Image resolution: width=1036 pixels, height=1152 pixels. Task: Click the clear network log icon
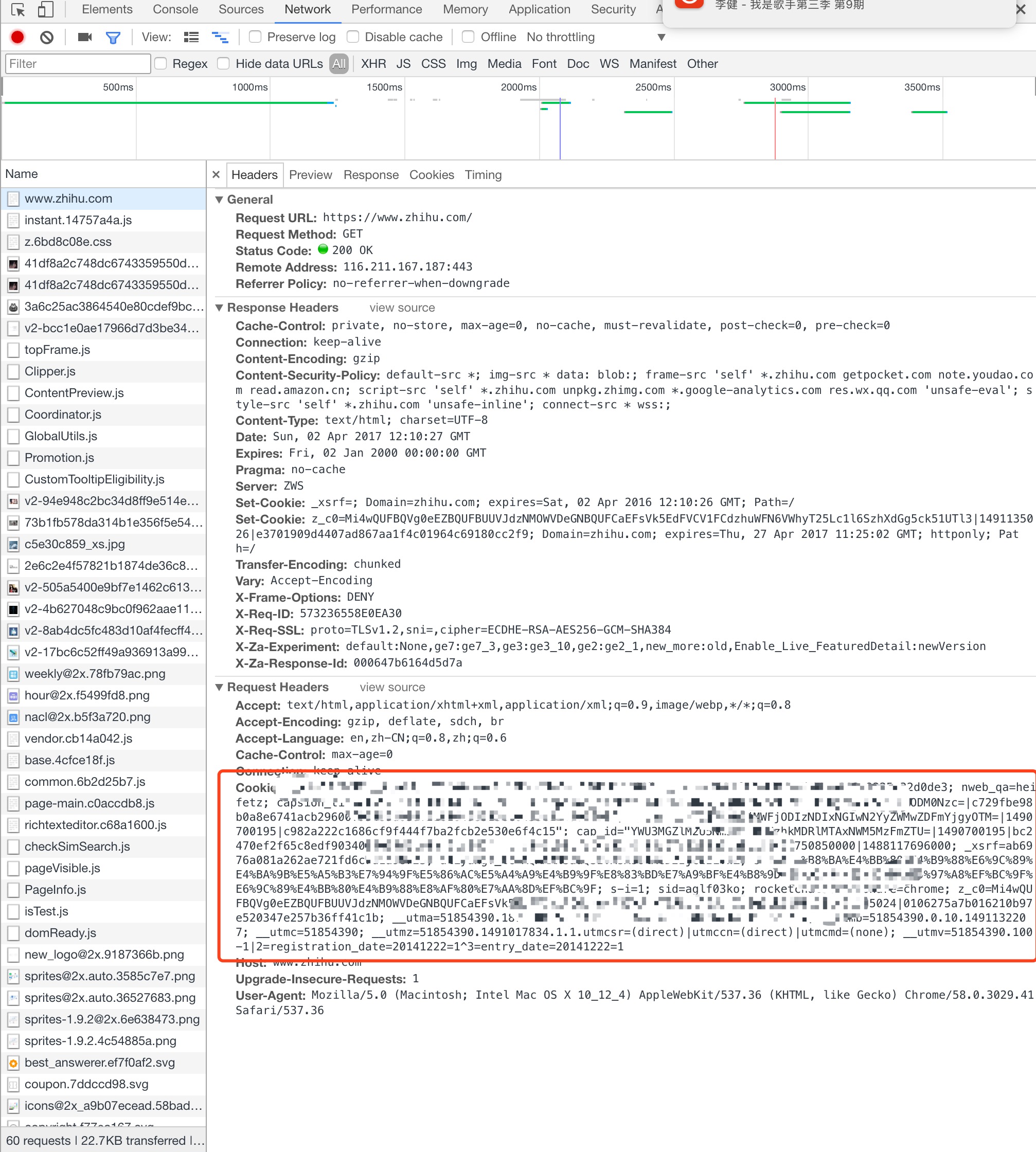46,38
